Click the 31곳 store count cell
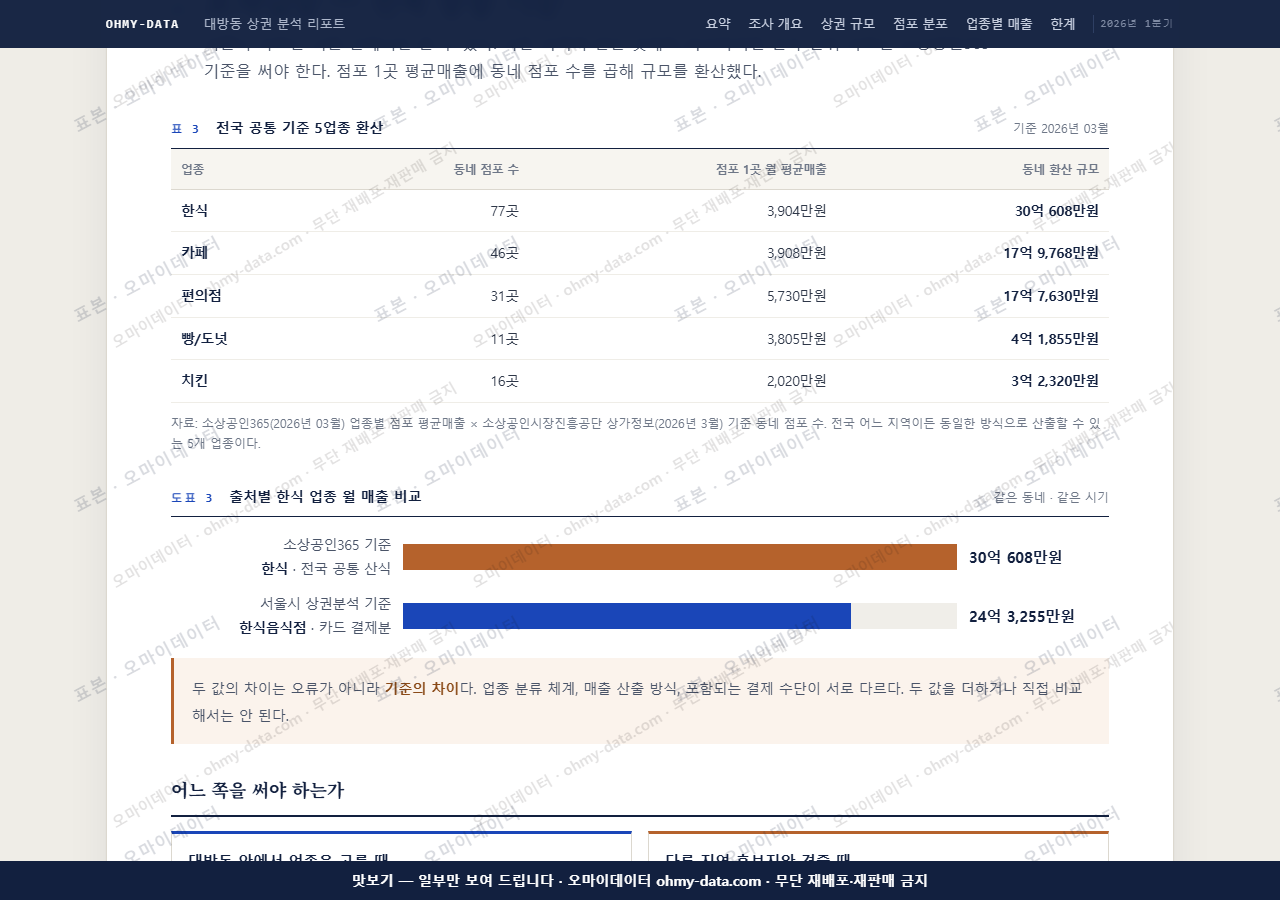This screenshot has height=900, width=1280. 504,296
